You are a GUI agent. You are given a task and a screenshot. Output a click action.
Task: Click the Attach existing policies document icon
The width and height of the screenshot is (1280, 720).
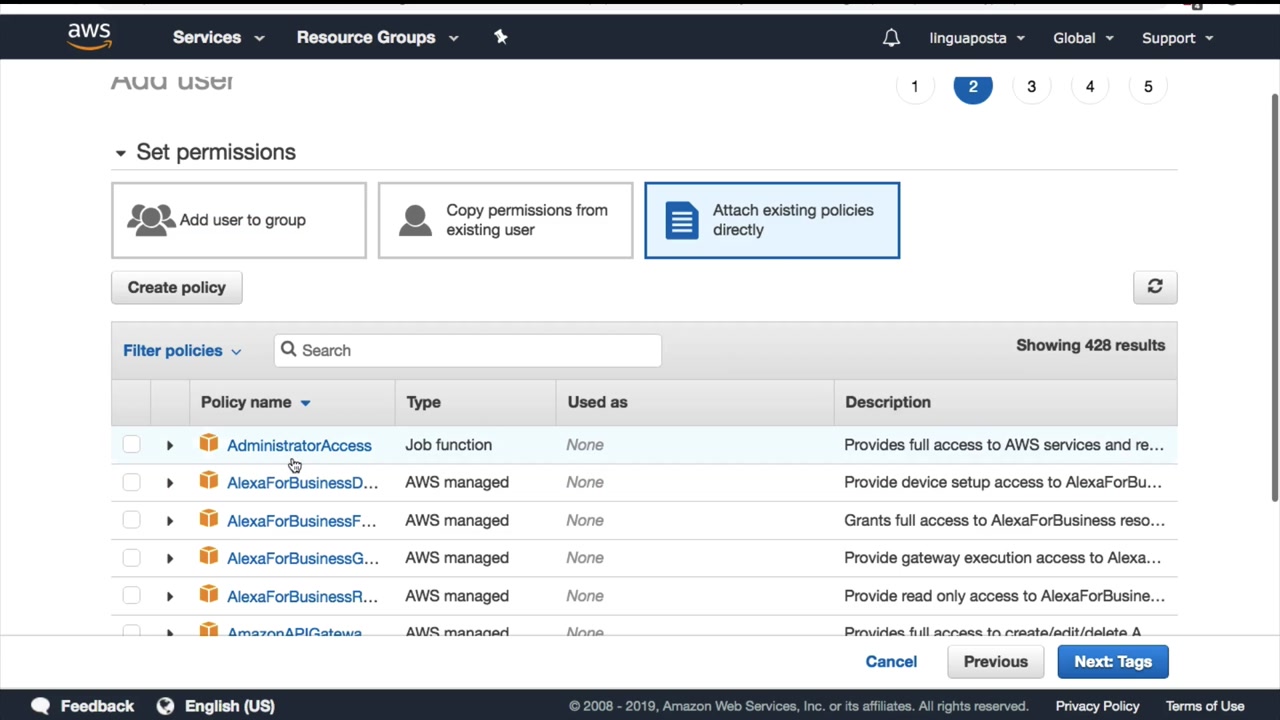tap(682, 220)
